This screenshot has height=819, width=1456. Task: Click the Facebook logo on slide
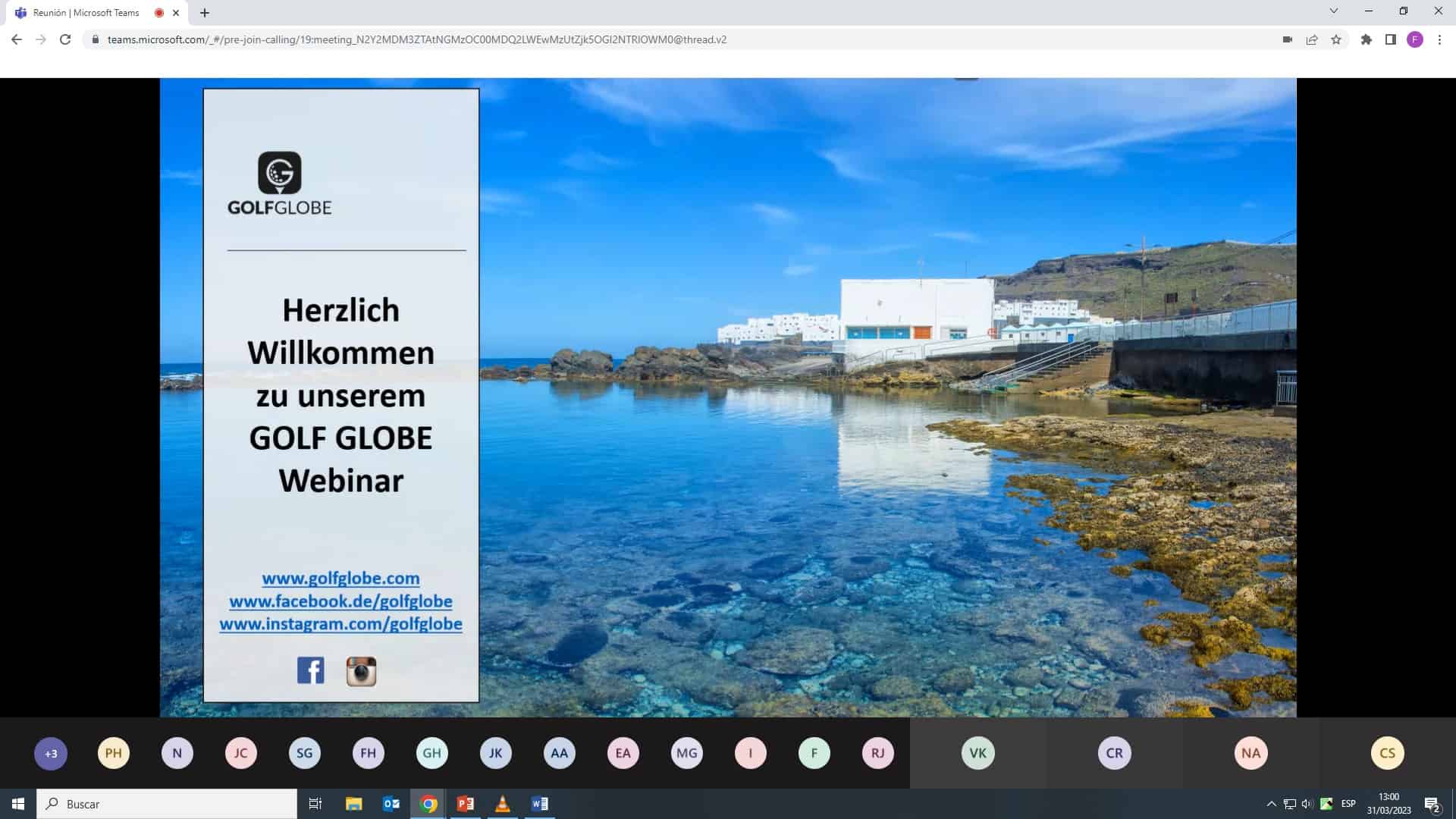pos(310,670)
